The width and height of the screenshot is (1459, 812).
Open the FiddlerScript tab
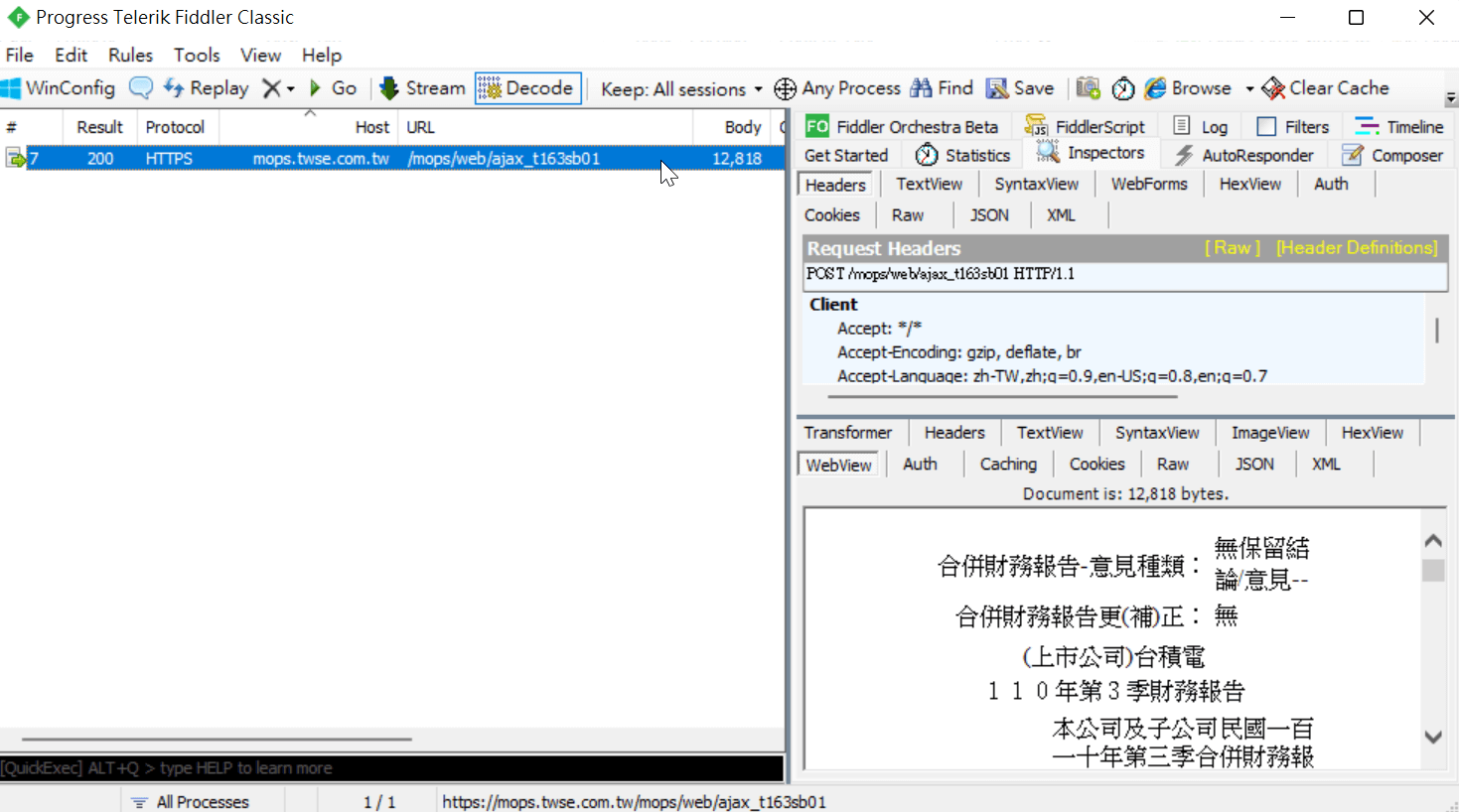tap(1086, 127)
